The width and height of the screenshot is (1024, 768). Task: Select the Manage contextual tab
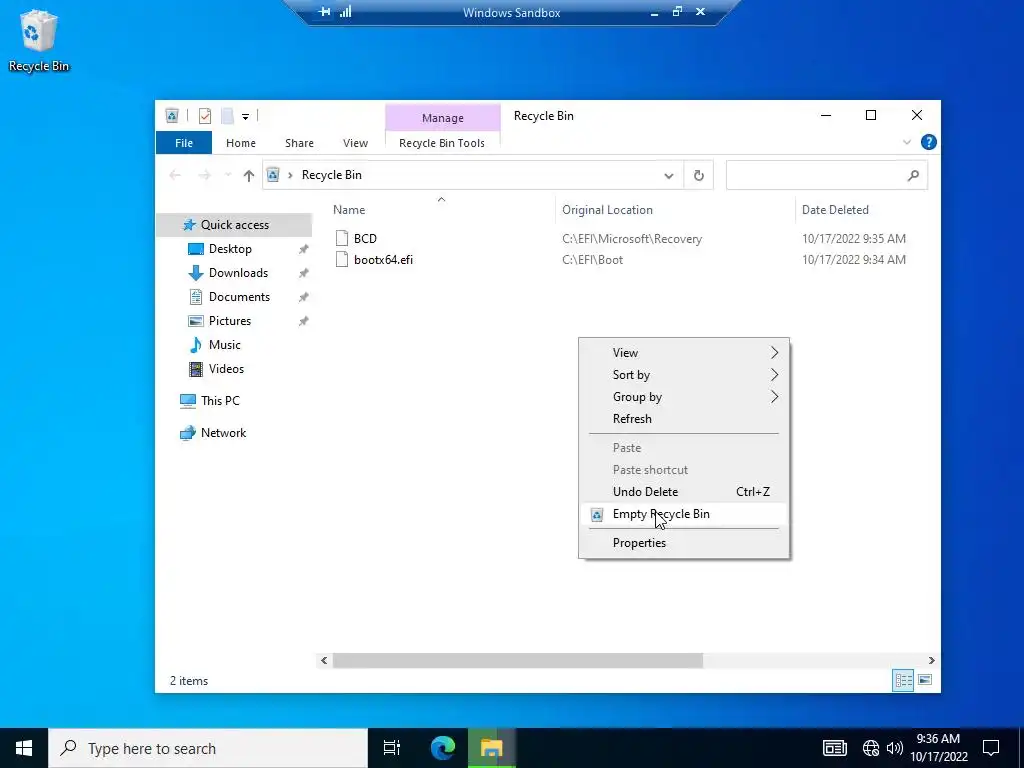point(443,118)
